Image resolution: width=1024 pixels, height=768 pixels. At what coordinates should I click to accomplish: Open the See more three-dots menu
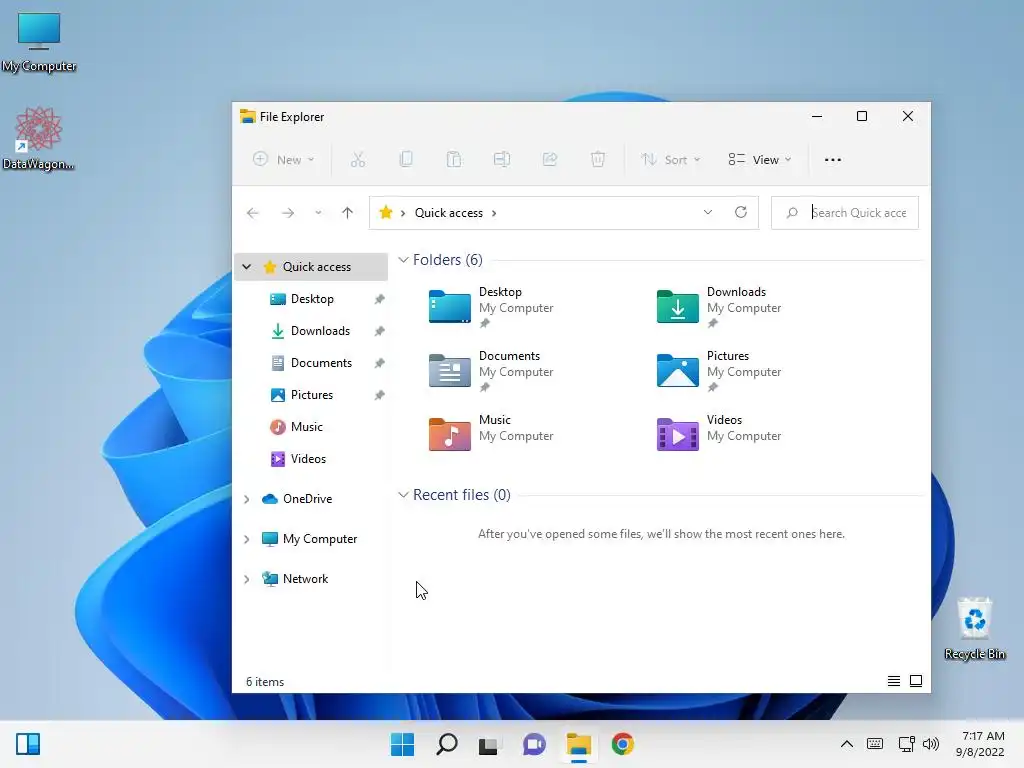tap(833, 159)
